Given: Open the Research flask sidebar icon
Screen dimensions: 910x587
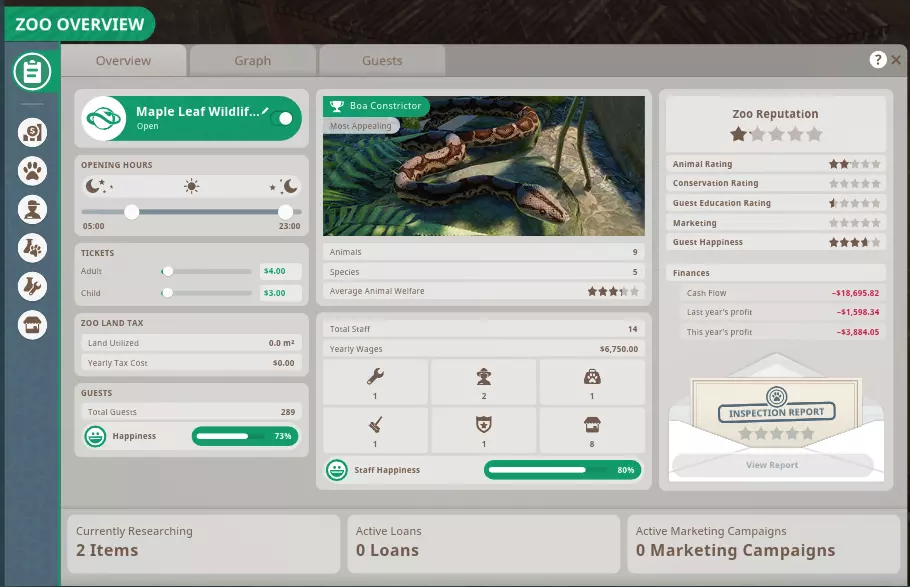Looking at the screenshot, I should (32, 249).
